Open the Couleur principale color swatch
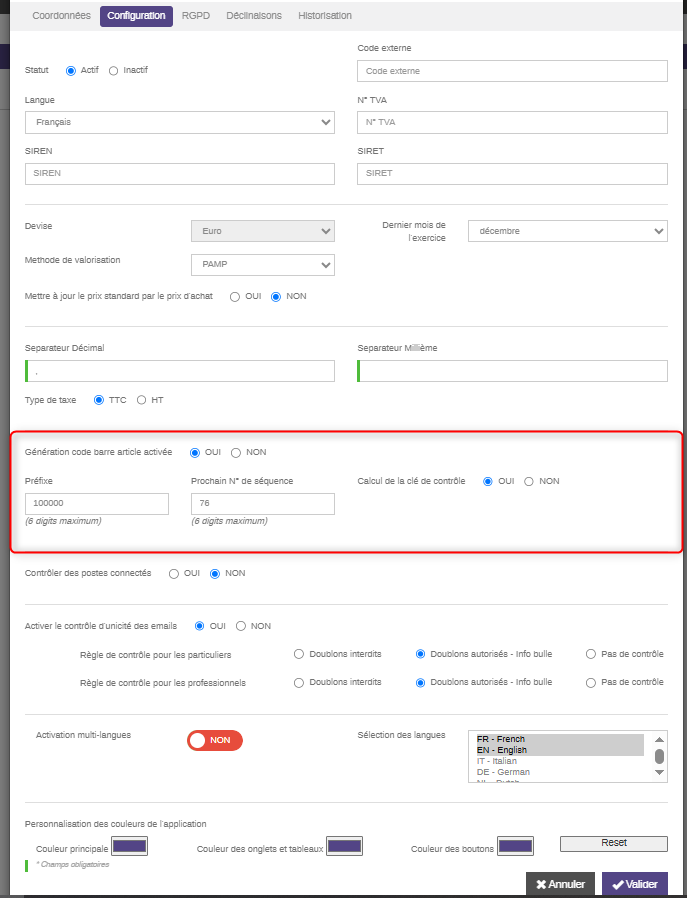The image size is (687, 898). pos(130,846)
